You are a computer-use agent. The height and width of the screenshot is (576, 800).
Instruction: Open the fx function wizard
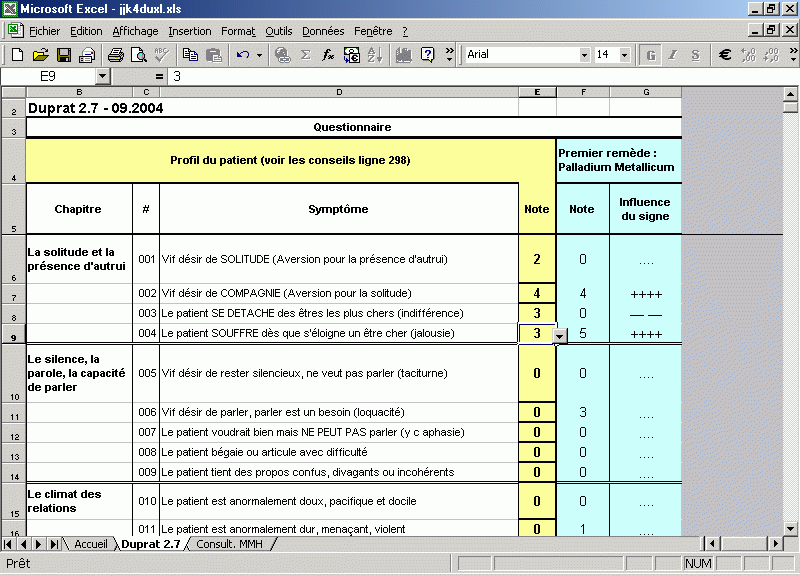pyautogui.click(x=328, y=55)
